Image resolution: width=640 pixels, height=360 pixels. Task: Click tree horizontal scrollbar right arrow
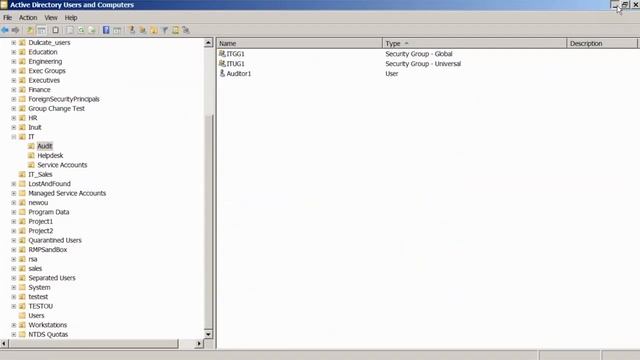199,344
